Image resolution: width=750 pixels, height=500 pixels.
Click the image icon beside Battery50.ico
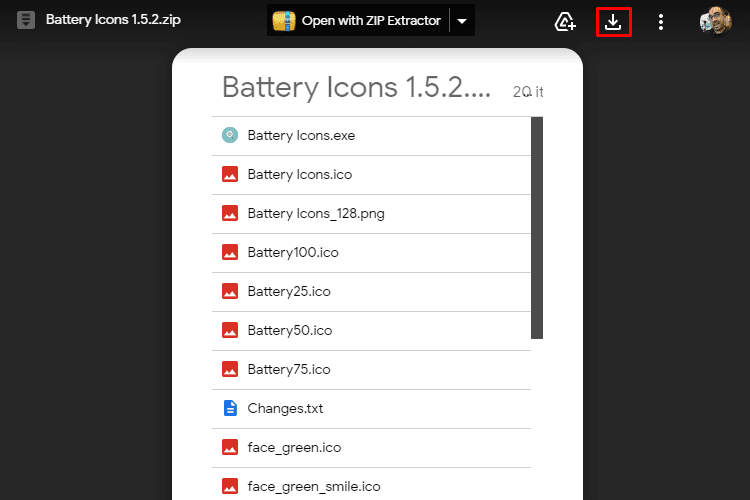click(x=230, y=330)
